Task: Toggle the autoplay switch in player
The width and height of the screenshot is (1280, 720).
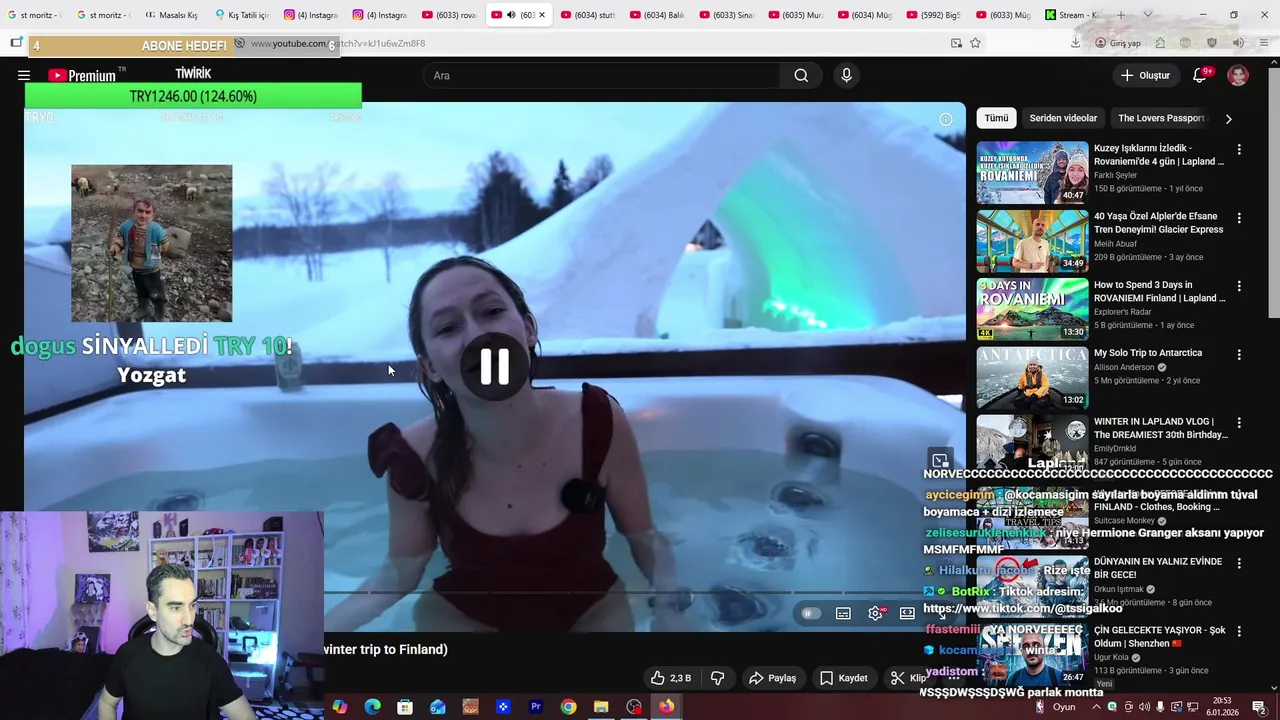Action: pyautogui.click(x=811, y=613)
